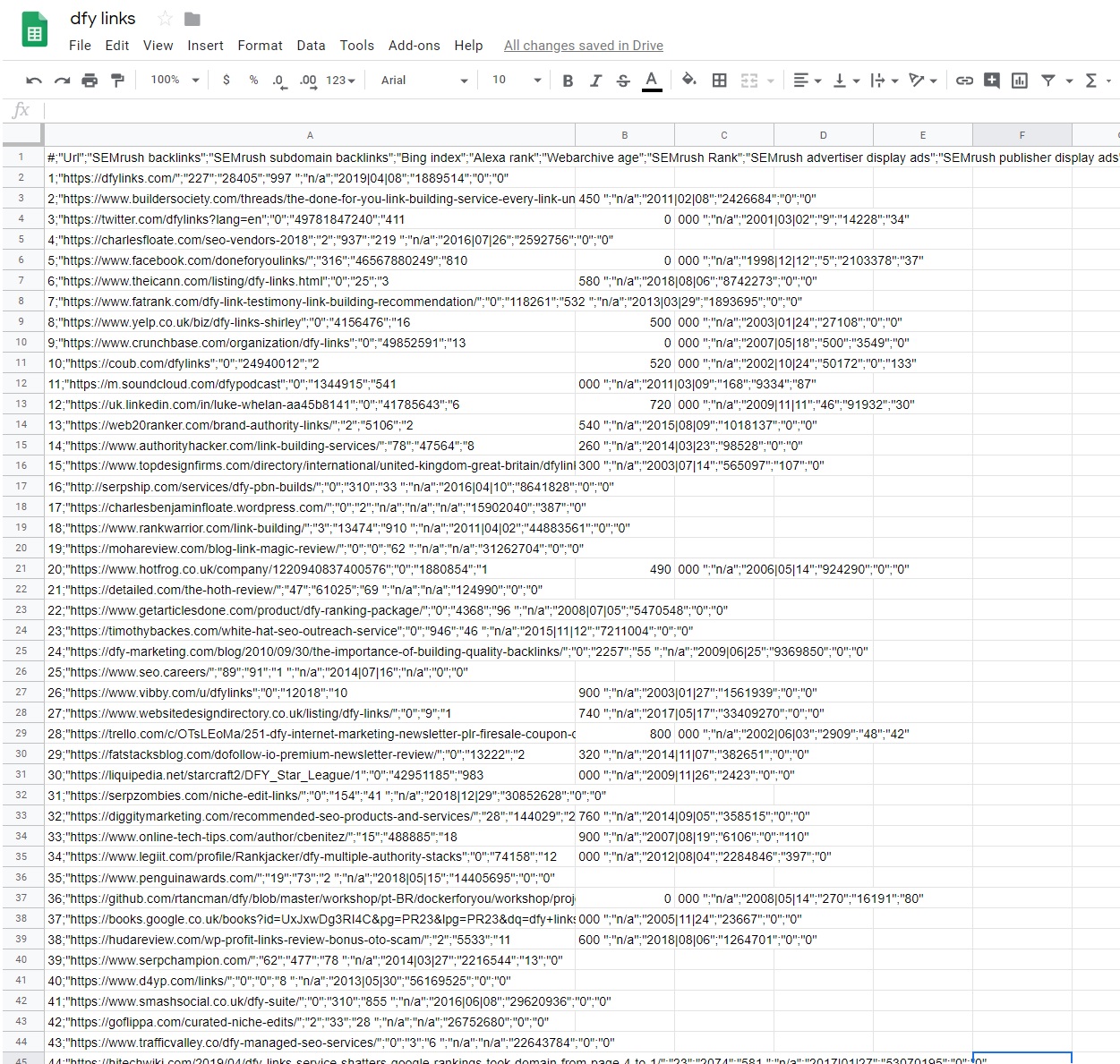Open Horizontal align dropdown
1120x1064 pixels.
click(807, 81)
